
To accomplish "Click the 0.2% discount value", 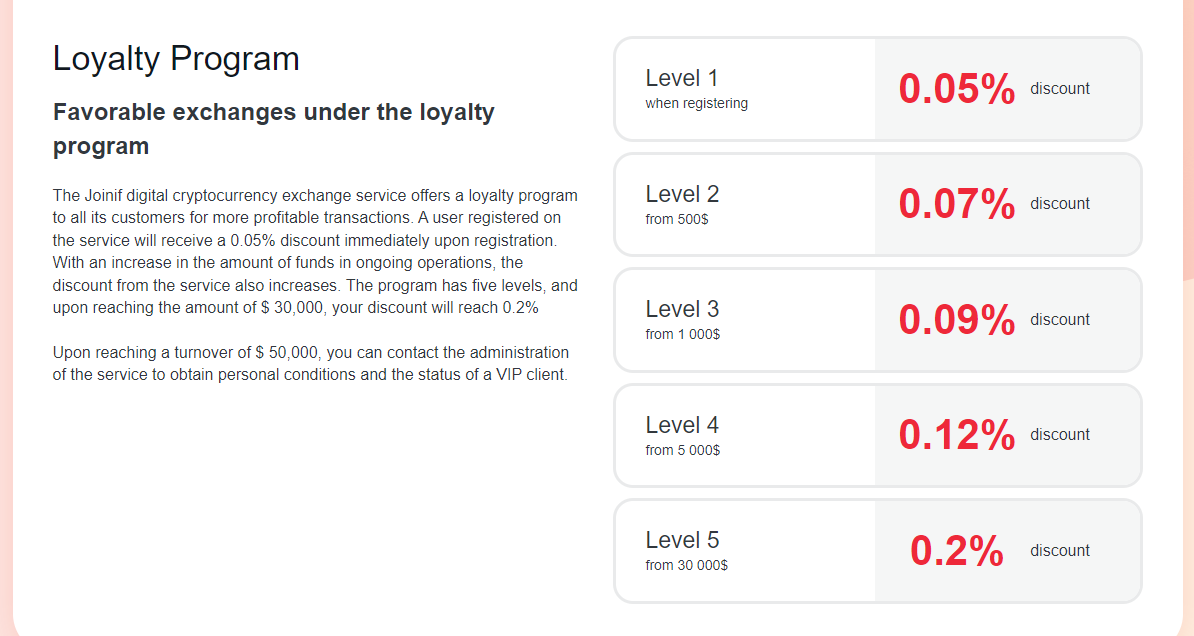I will coord(957,551).
